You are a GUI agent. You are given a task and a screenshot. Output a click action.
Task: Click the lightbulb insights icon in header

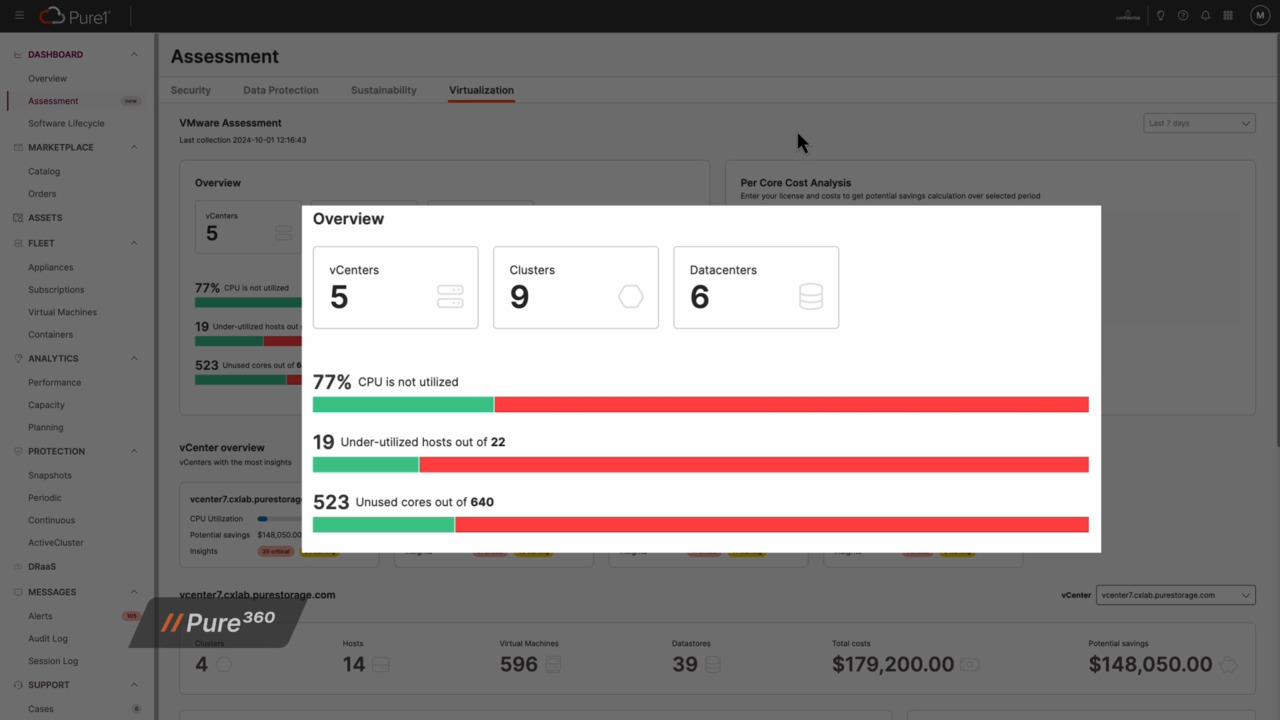(1160, 16)
